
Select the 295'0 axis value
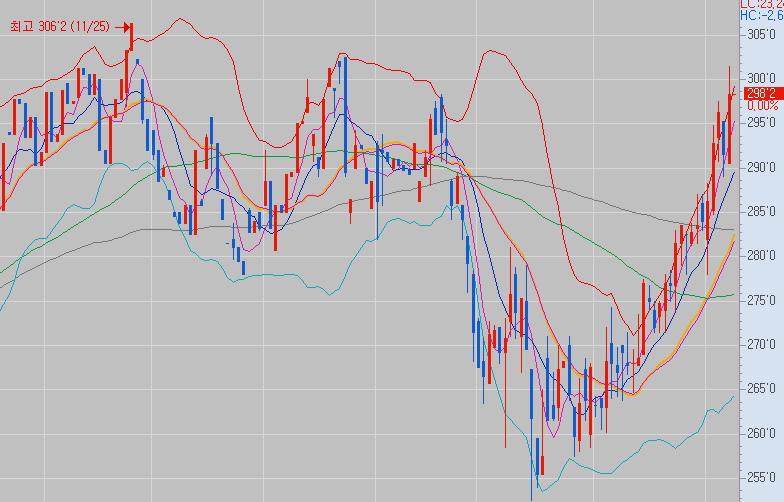click(762, 123)
